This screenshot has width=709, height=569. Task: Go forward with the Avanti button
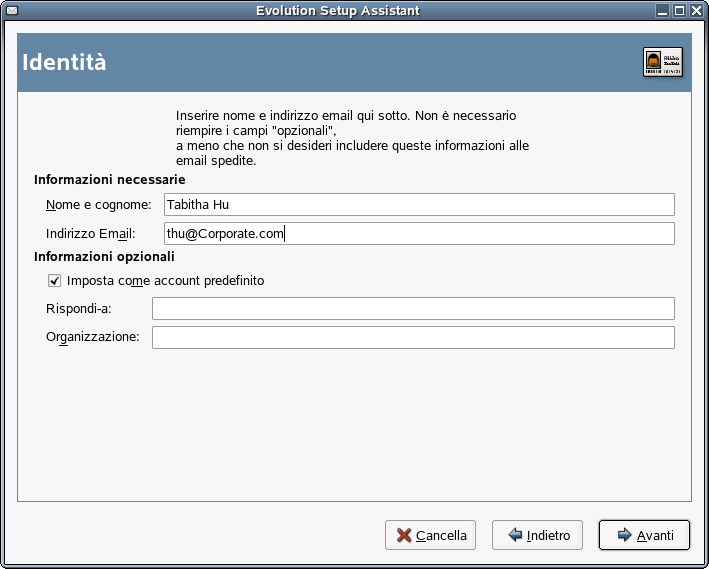pos(644,535)
